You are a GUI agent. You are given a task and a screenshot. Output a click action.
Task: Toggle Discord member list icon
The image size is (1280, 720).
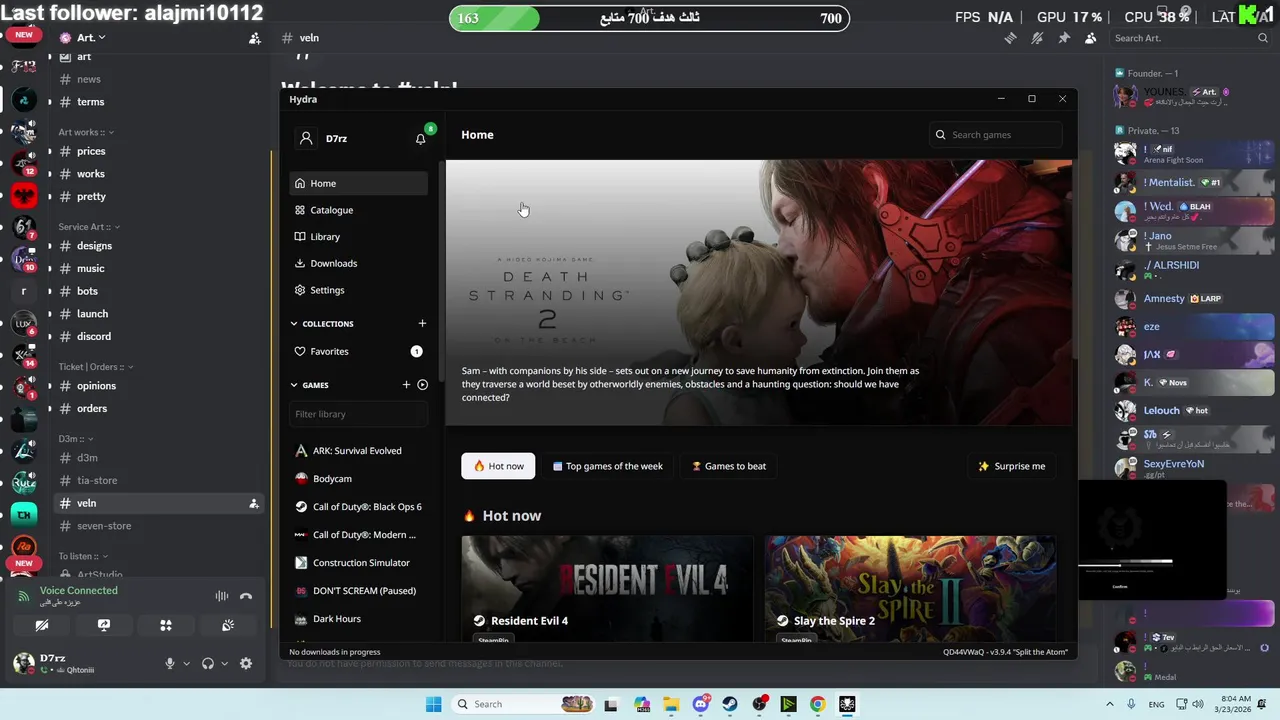1090,38
